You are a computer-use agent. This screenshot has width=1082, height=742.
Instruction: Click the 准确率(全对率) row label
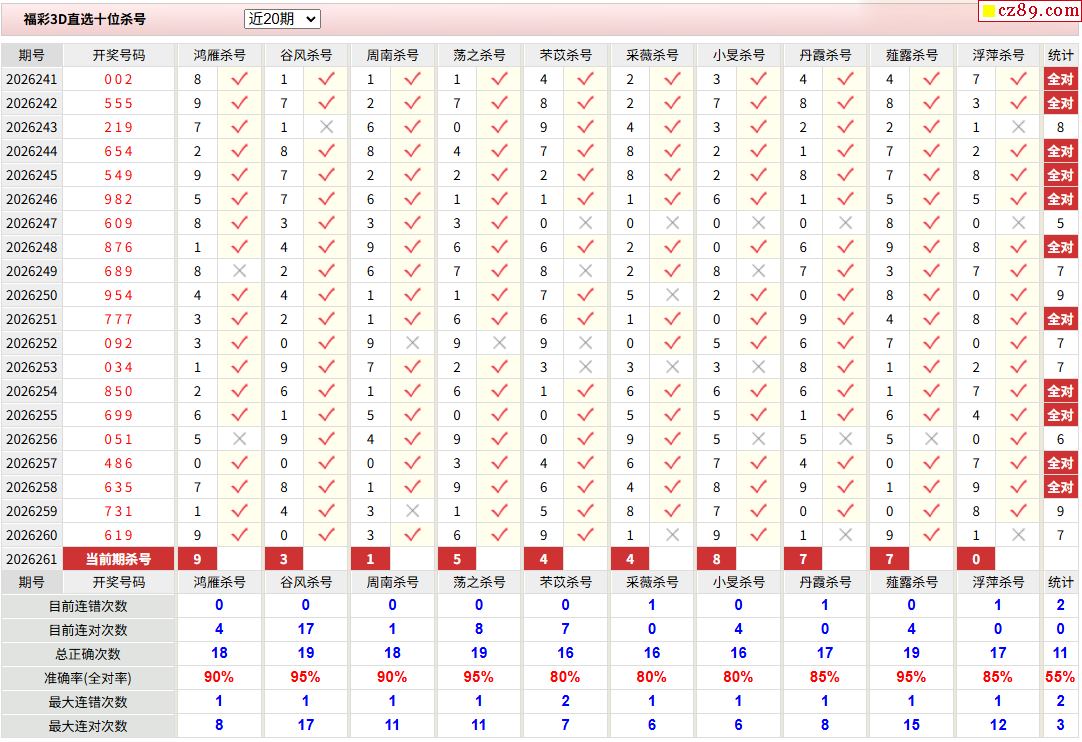point(88,678)
